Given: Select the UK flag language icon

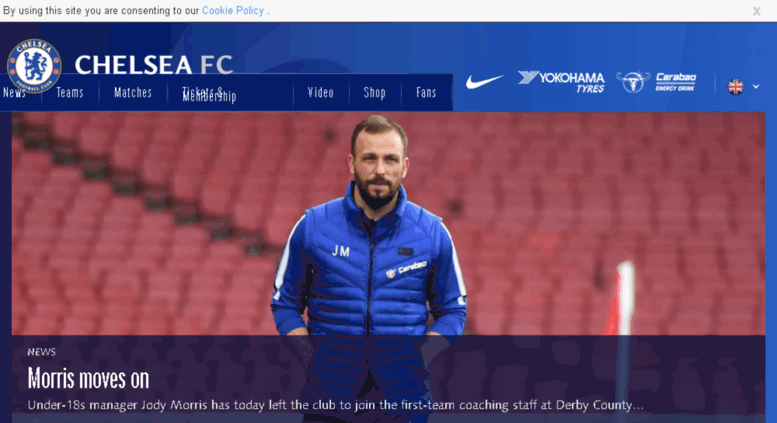Looking at the screenshot, I should (x=735, y=87).
